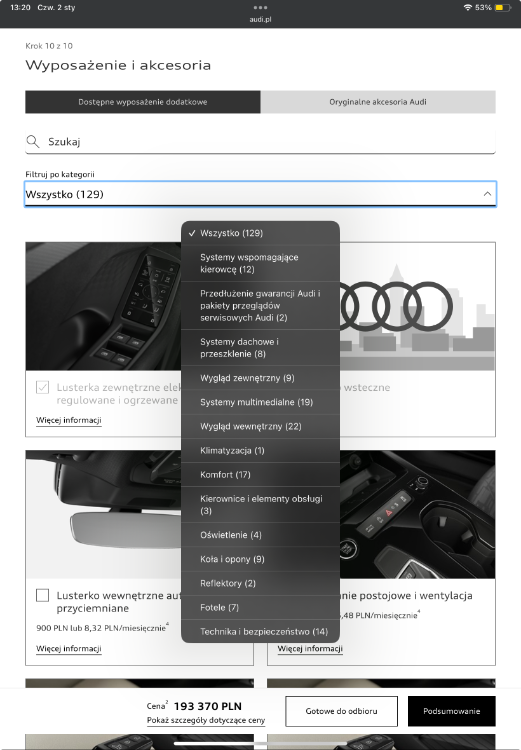
Task: Tap the Audi rings city image
Action: pos(417,306)
